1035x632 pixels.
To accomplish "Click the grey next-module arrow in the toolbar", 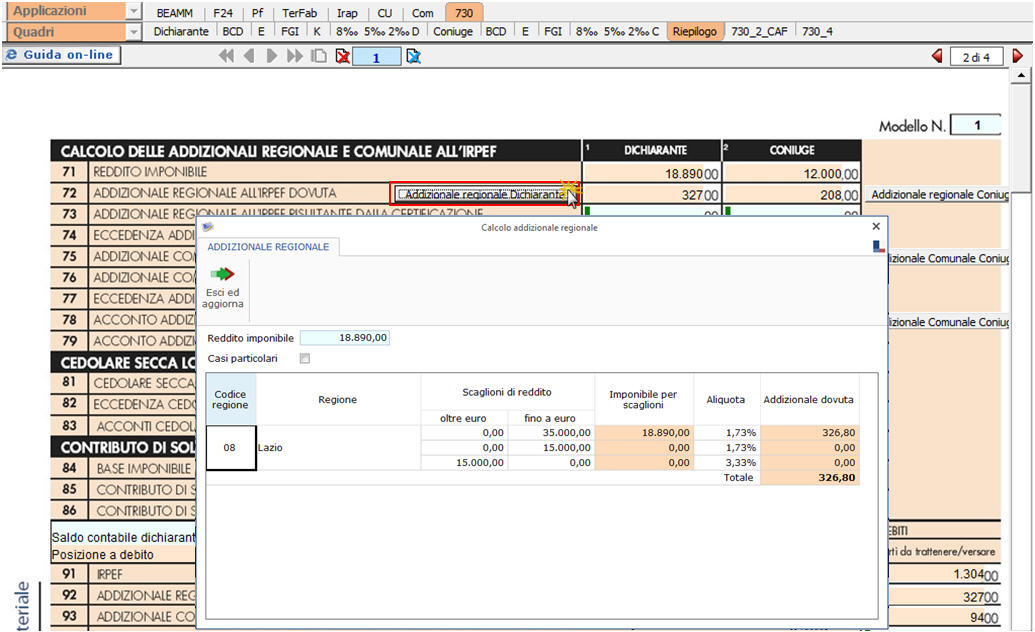I will pyautogui.click(x=271, y=56).
